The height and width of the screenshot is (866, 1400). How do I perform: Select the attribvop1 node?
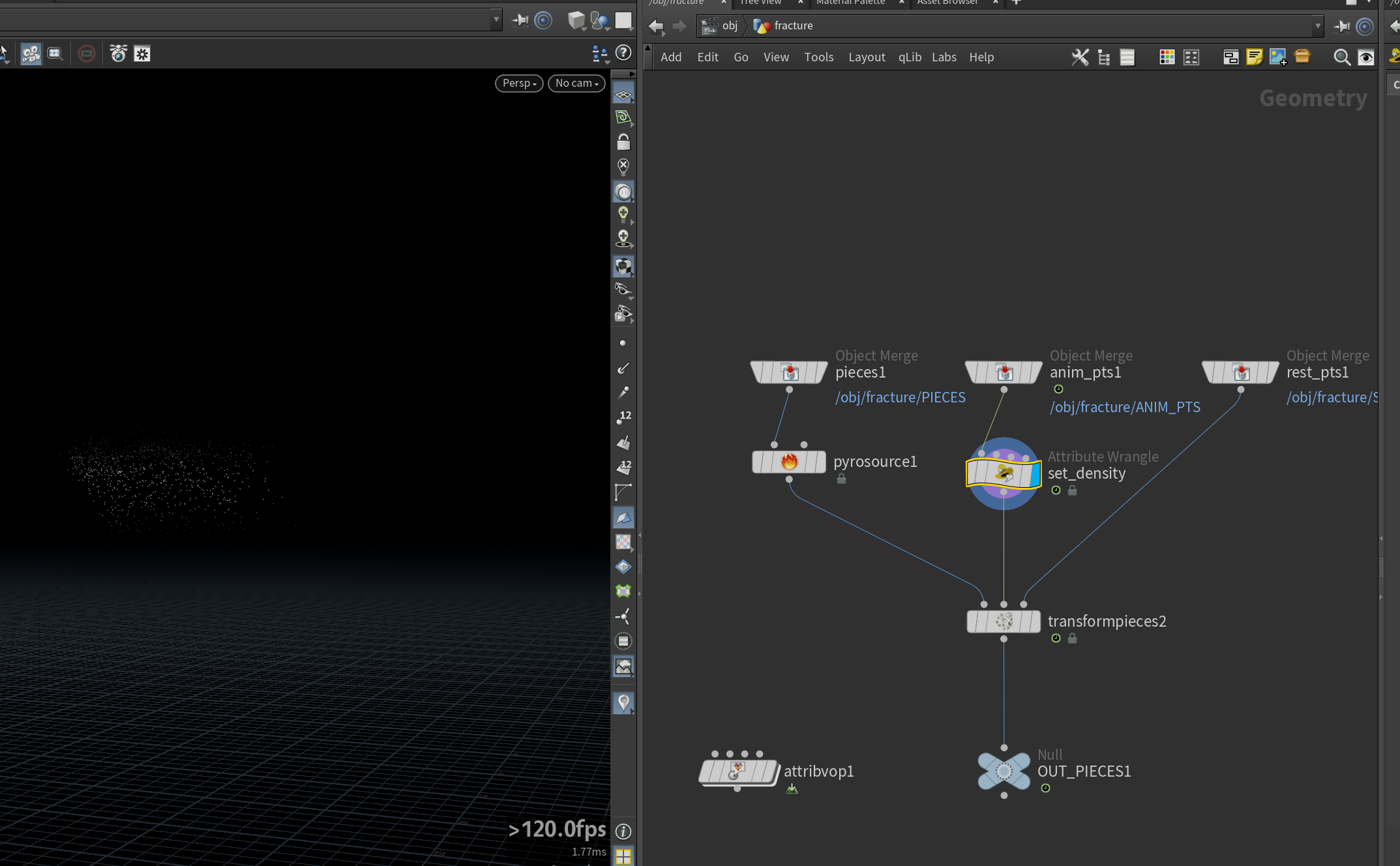pyautogui.click(x=739, y=771)
